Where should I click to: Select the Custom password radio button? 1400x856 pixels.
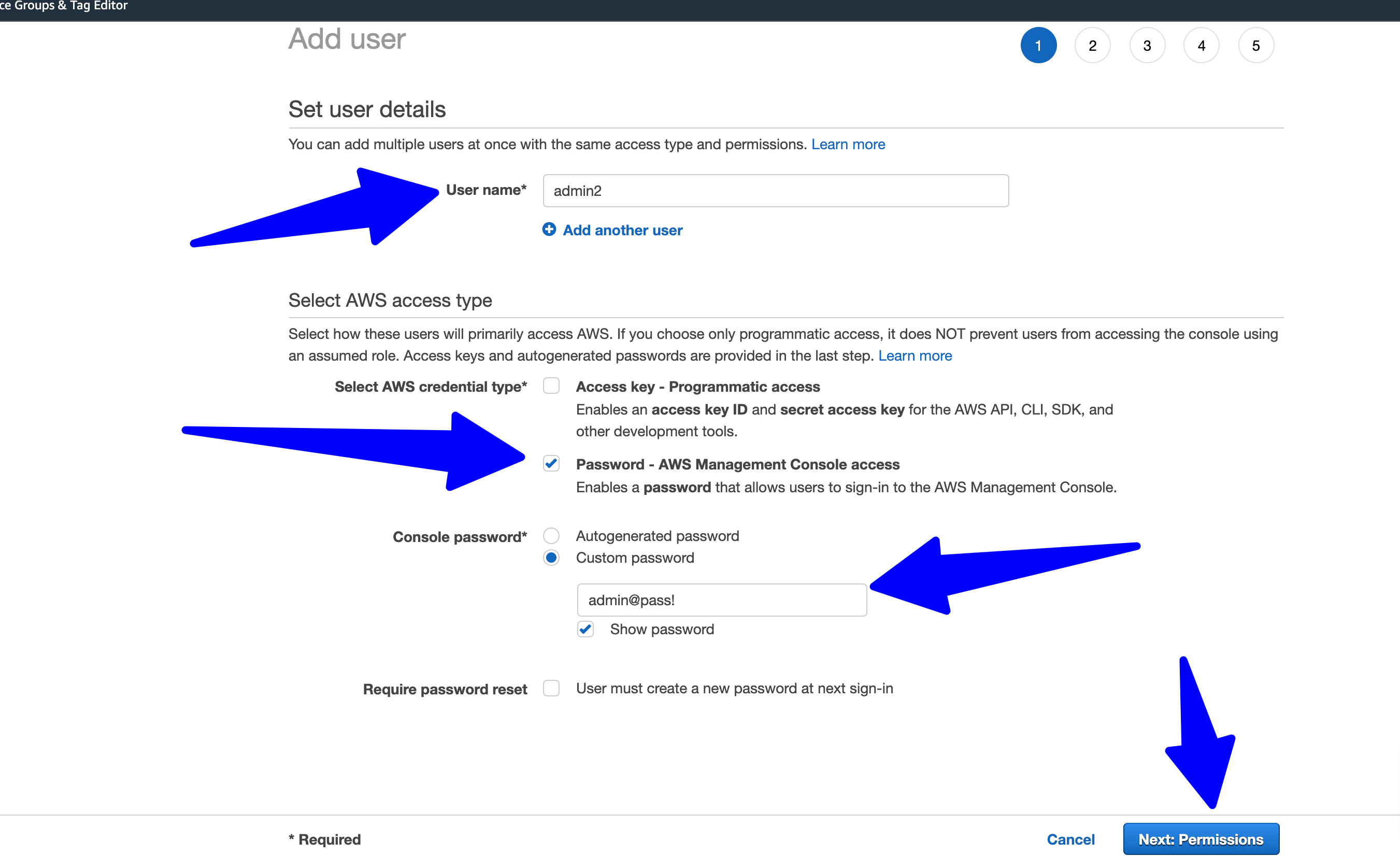pos(551,558)
